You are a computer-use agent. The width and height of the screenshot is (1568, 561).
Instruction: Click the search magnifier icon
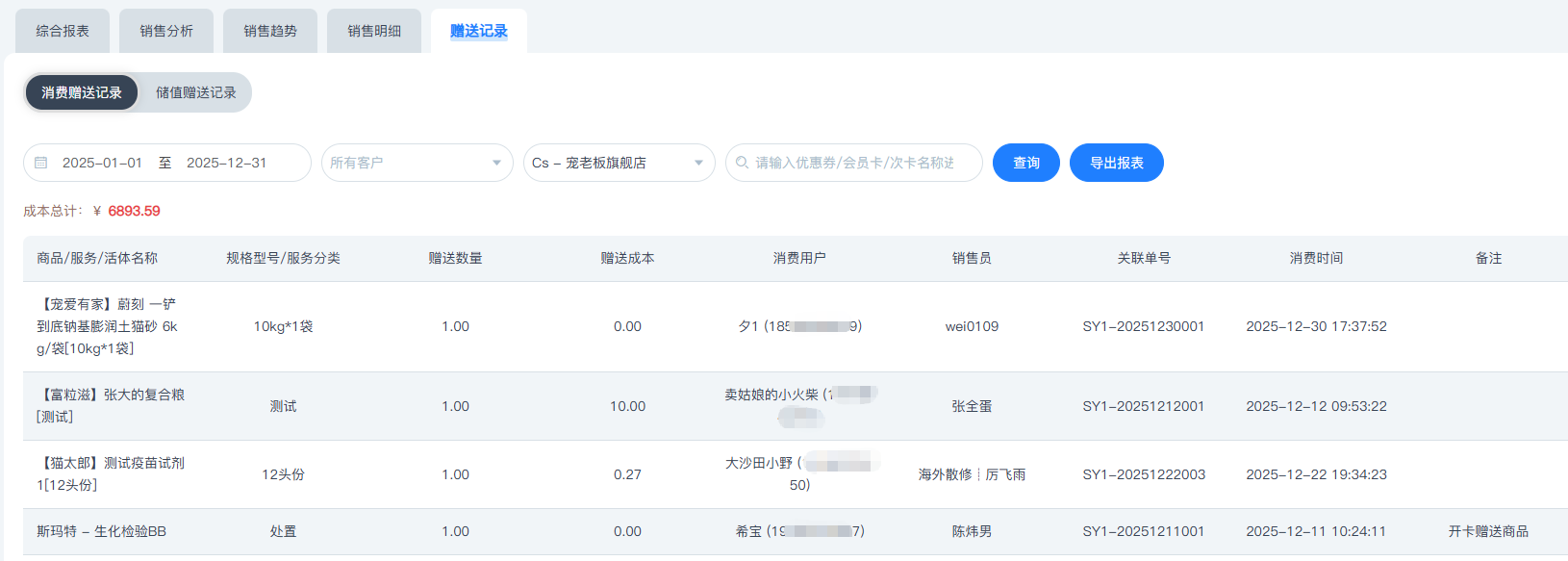tap(742, 163)
